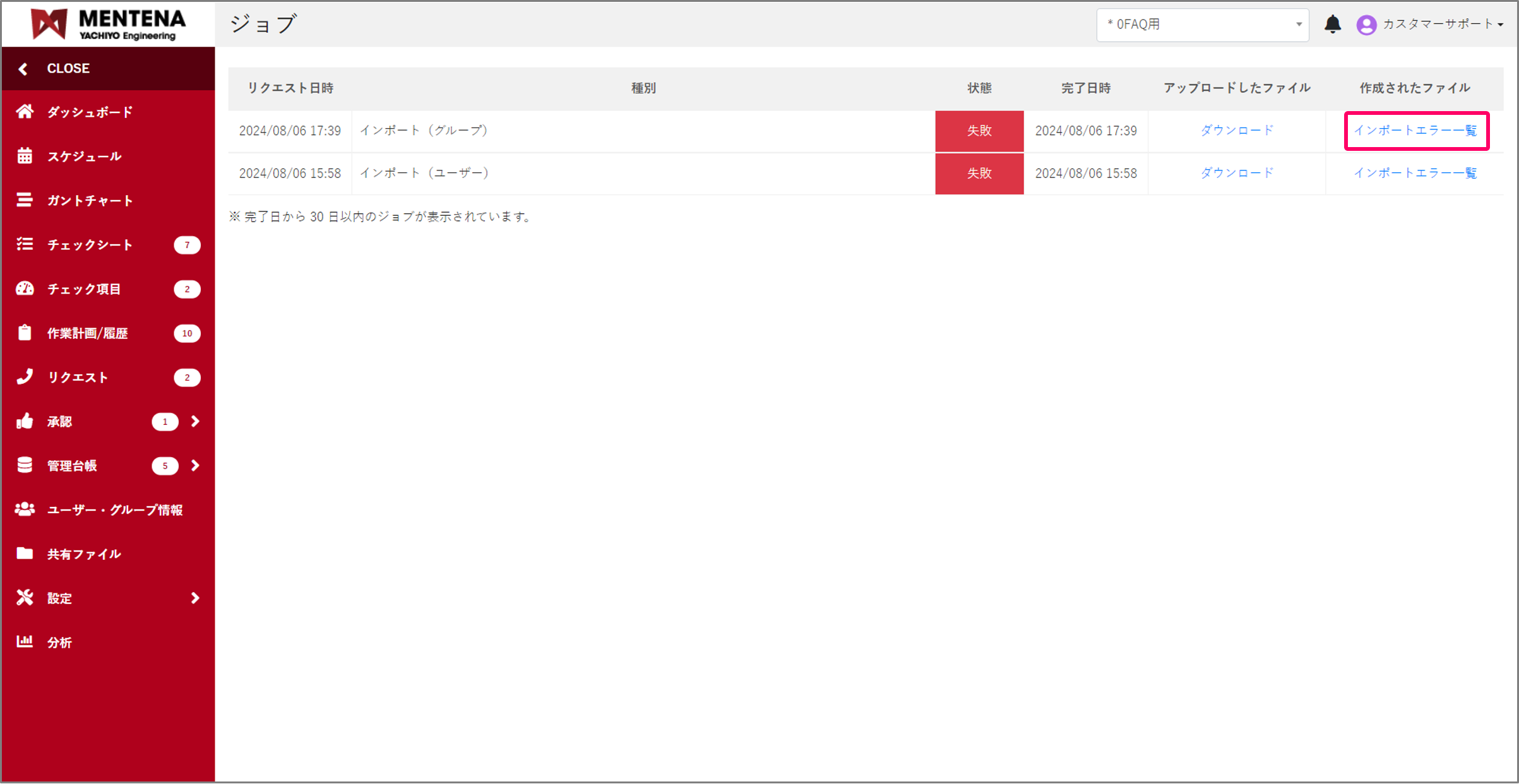Click the request phone icon
The width and height of the screenshot is (1519, 784).
point(25,377)
